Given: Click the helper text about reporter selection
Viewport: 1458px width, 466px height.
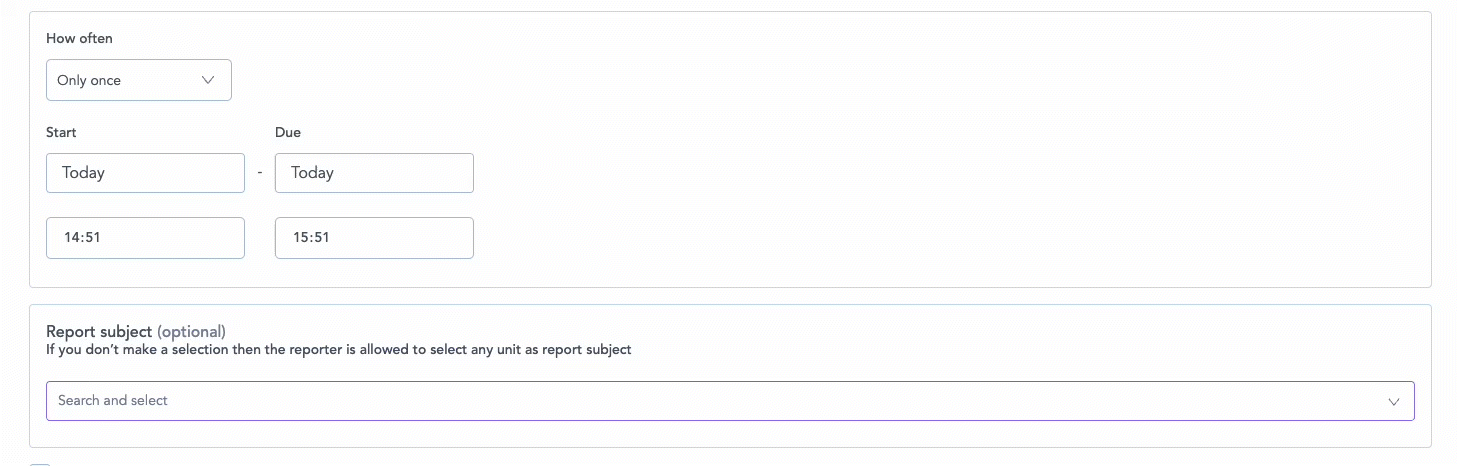Looking at the screenshot, I should pyautogui.click(x=339, y=350).
